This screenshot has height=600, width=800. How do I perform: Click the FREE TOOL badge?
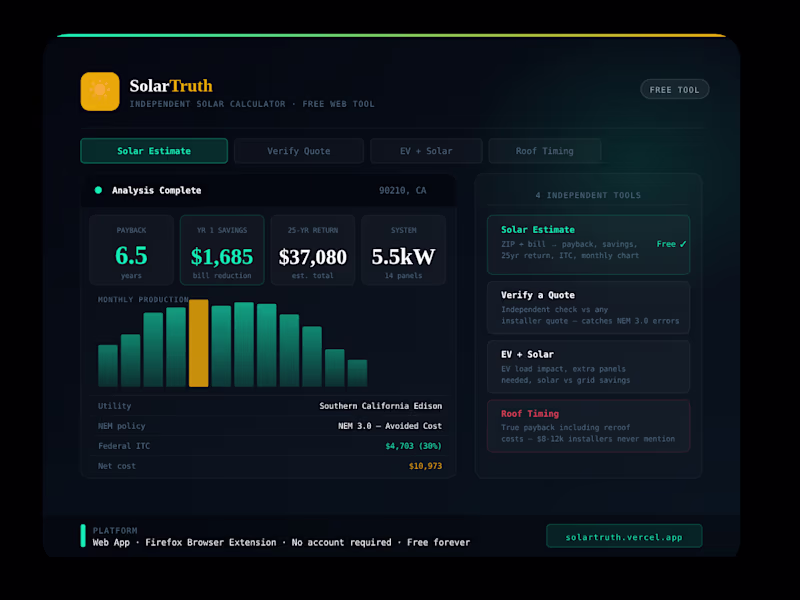674,89
